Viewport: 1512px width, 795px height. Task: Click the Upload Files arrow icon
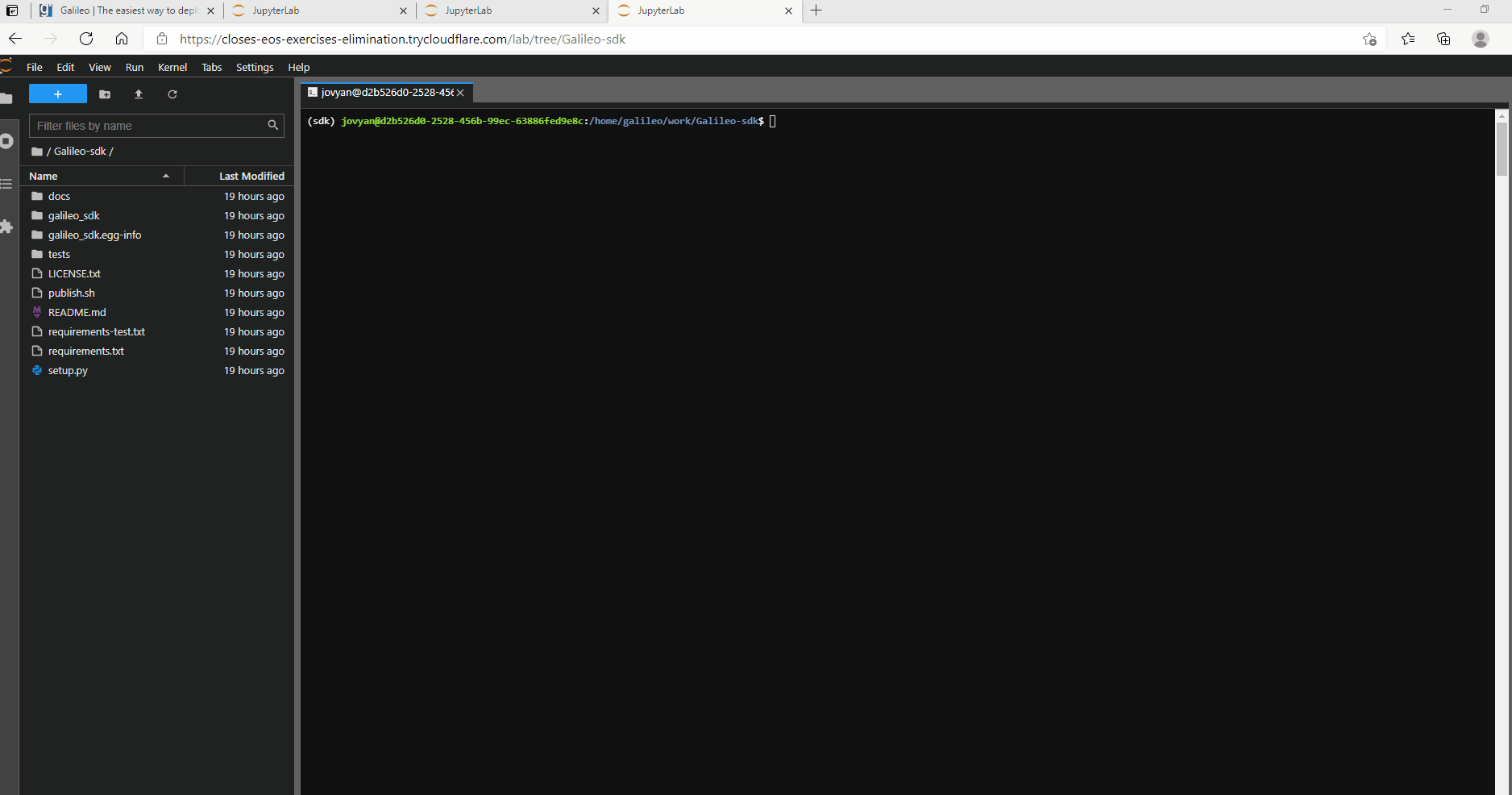click(139, 94)
